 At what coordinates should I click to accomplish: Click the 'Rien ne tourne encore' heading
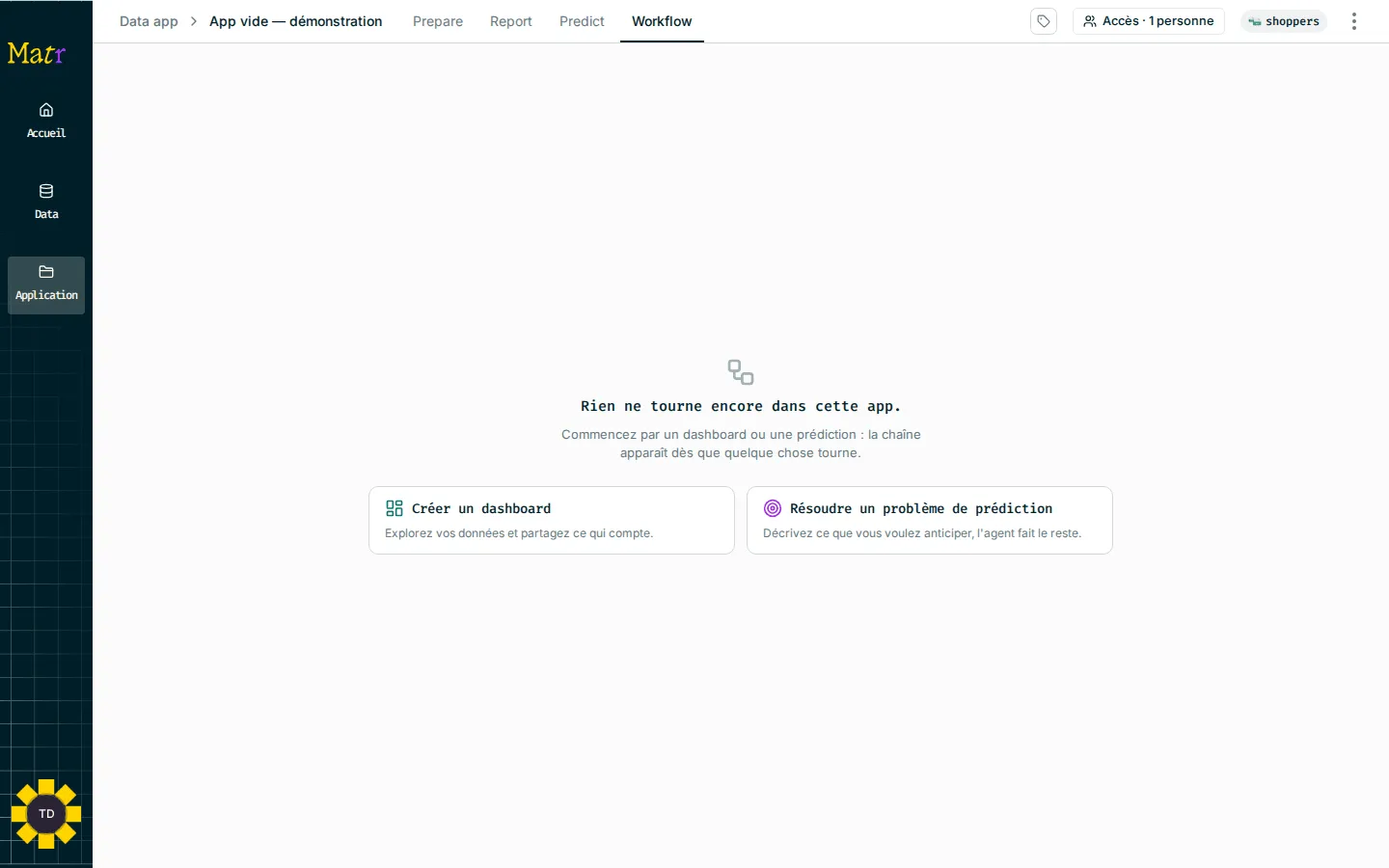point(741,406)
